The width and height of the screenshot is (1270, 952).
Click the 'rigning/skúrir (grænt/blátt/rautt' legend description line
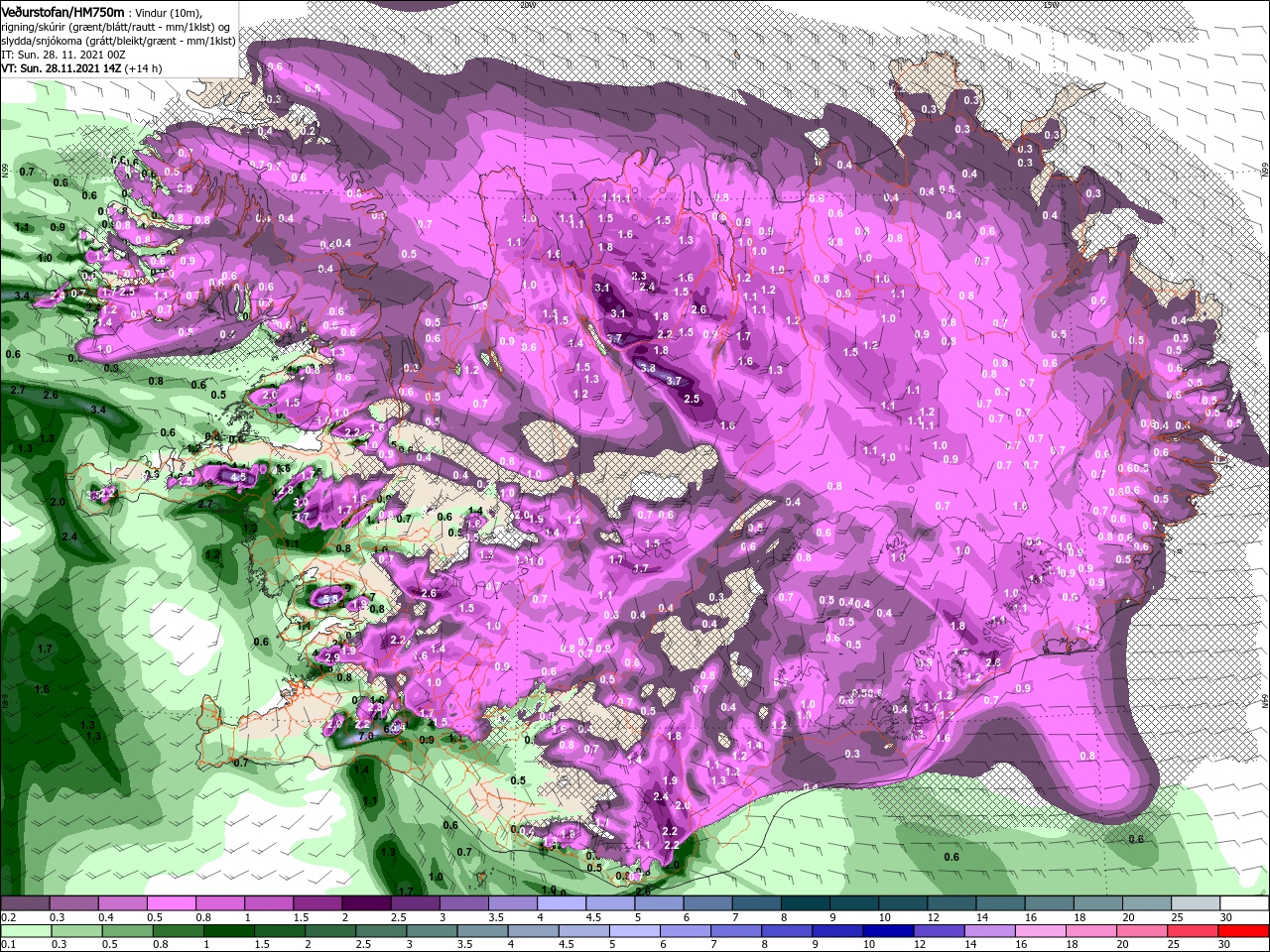117,27
